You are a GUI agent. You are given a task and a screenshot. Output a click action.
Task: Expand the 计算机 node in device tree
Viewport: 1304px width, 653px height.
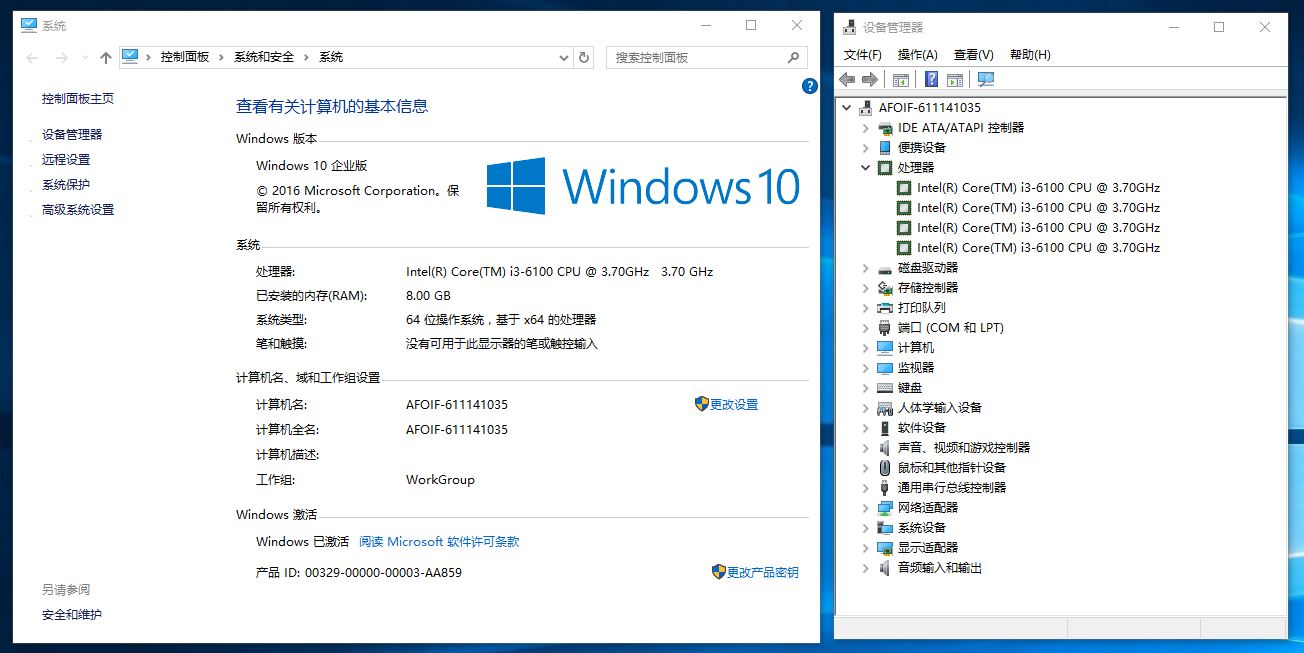(866, 347)
